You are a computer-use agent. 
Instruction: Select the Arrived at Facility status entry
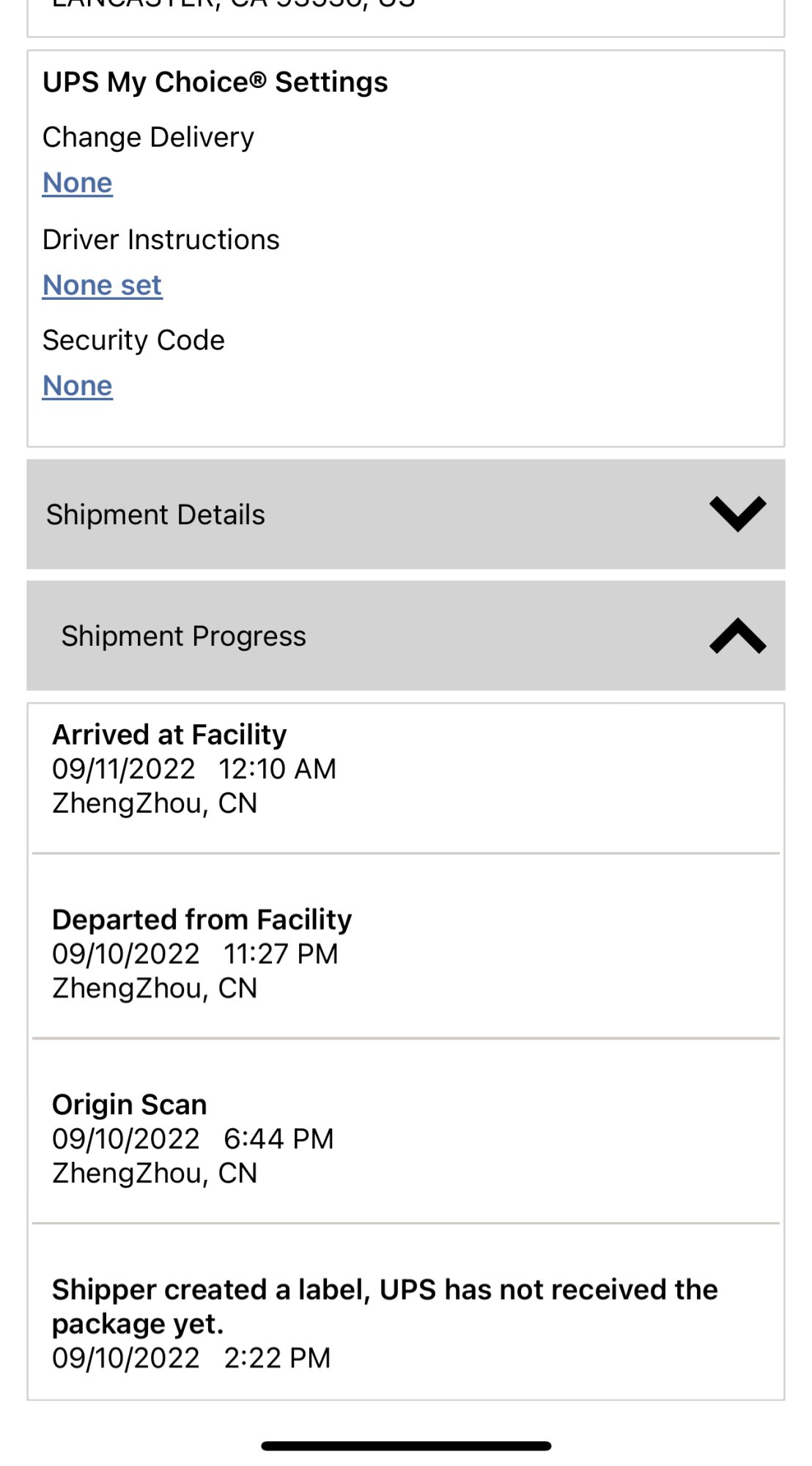click(x=169, y=734)
